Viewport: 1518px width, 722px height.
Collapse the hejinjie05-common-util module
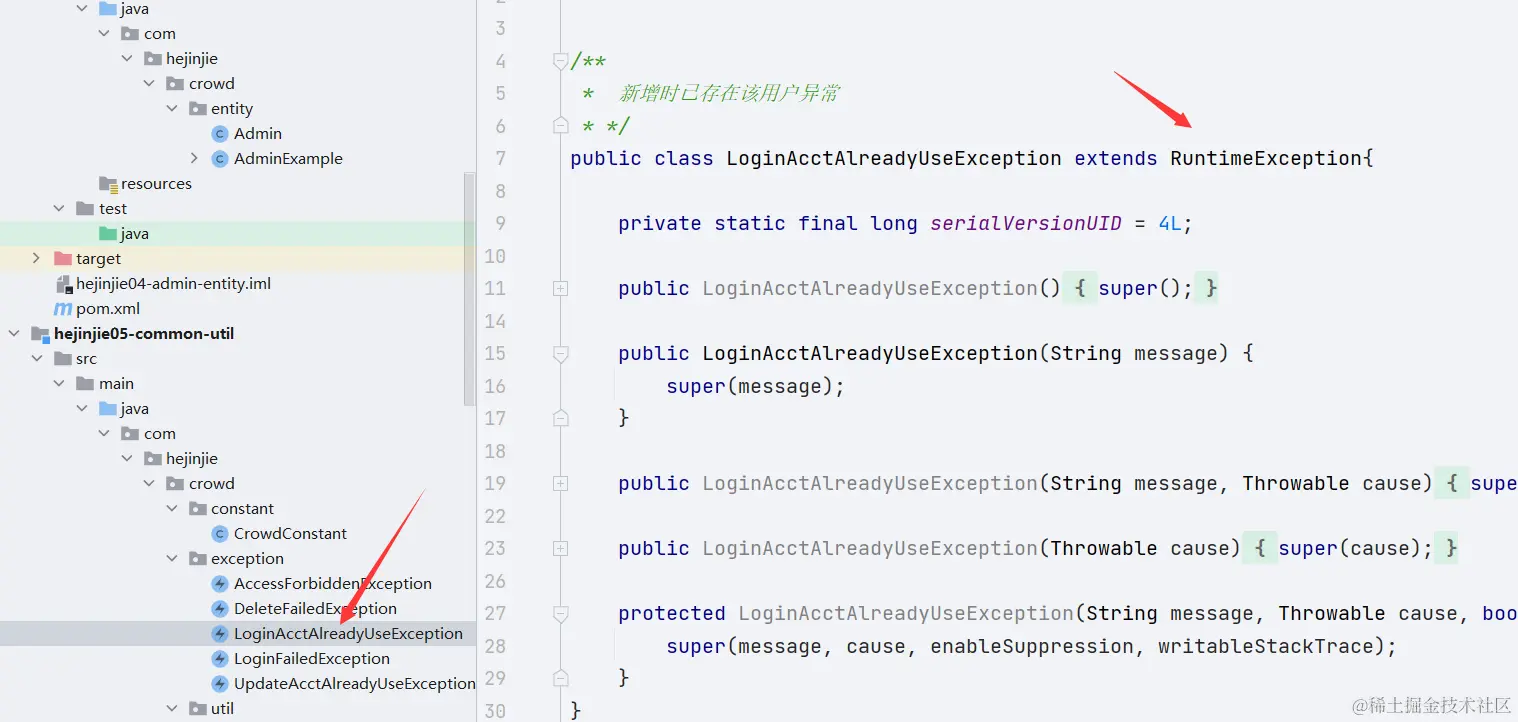coord(14,334)
